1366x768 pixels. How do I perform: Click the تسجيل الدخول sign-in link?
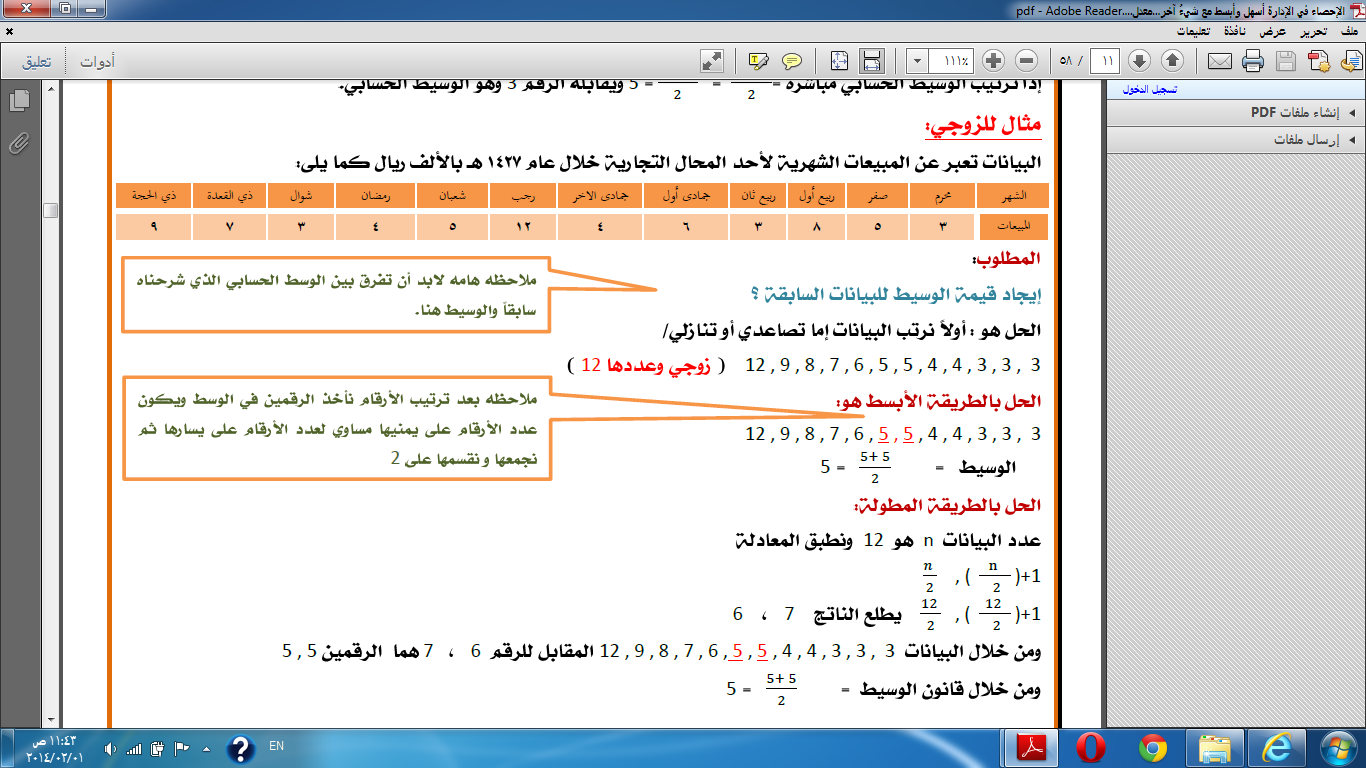click(1152, 89)
